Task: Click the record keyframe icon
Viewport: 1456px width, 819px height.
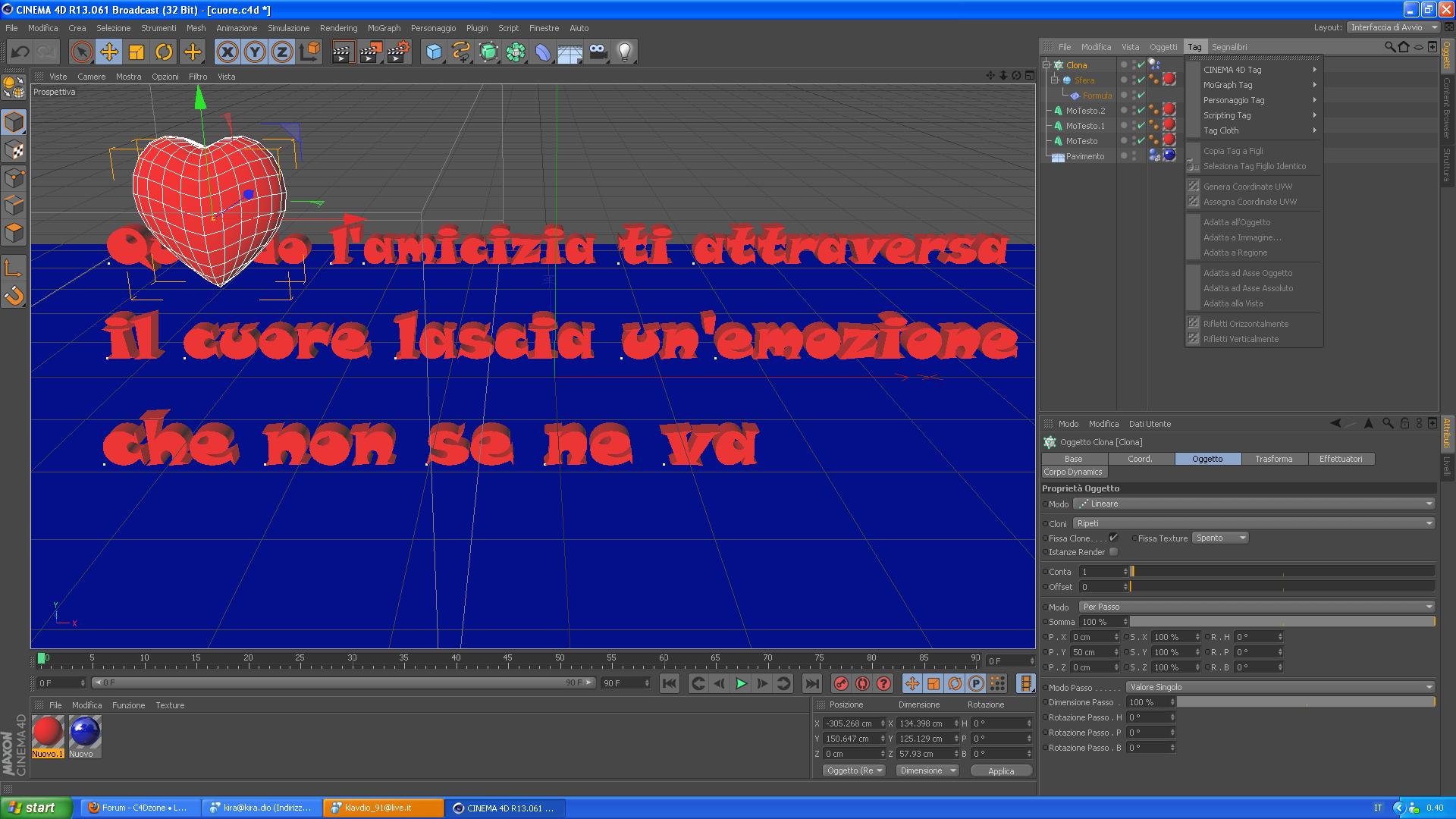Action: tap(841, 683)
